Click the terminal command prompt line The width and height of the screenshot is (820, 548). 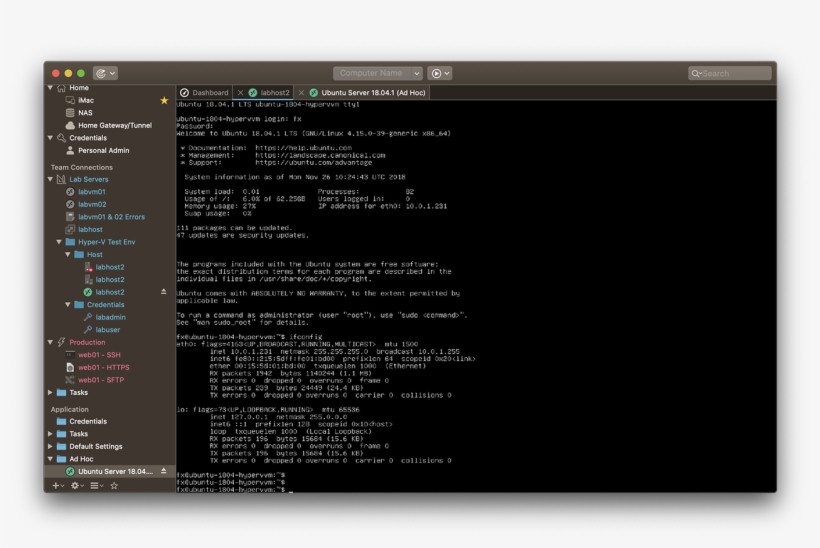pos(235,489)
